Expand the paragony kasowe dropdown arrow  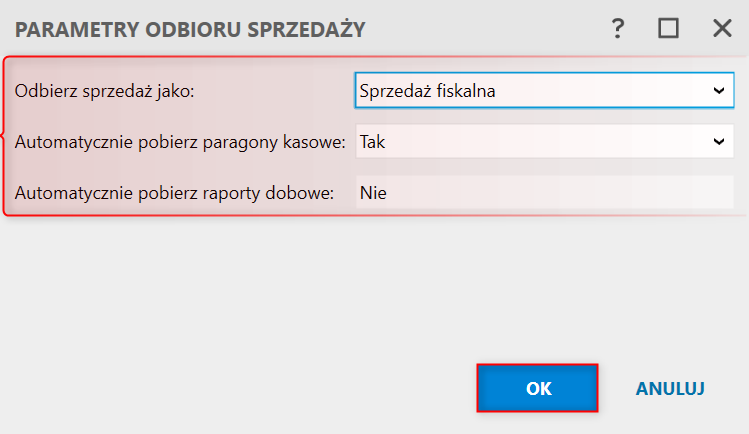[x=718, y=142]
